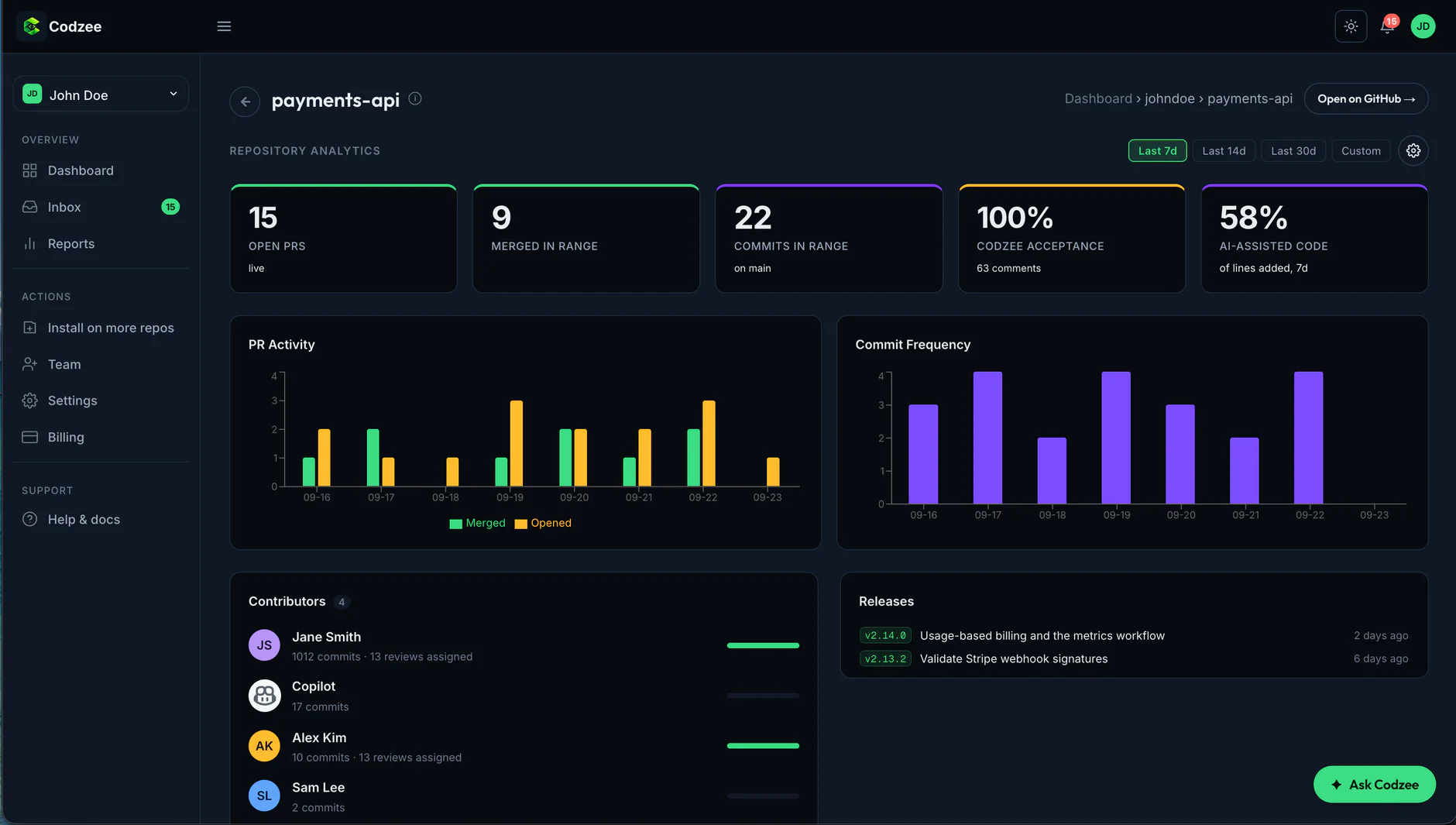The height and width of the screenshot is (825, 1456).
Task: Click the 9 Merged in Range card
Action: tap(586, 239)
